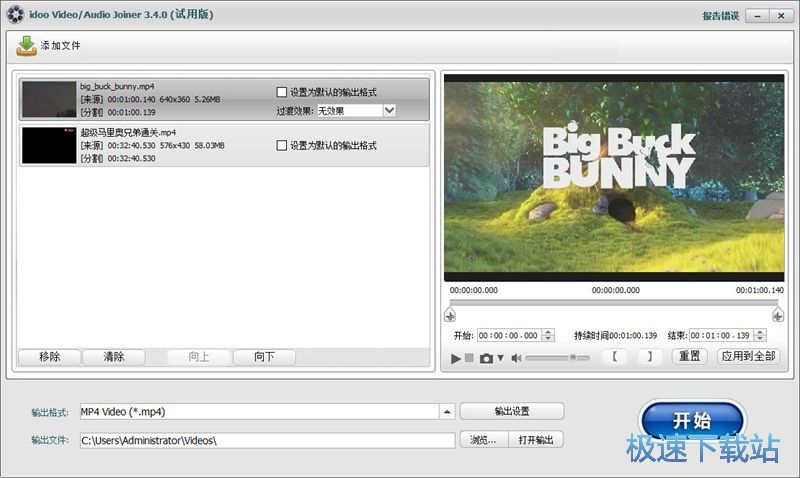Expand the 输出格式 MP4 Video dropdown
This screenshot has height=478, width=800.
447,412
